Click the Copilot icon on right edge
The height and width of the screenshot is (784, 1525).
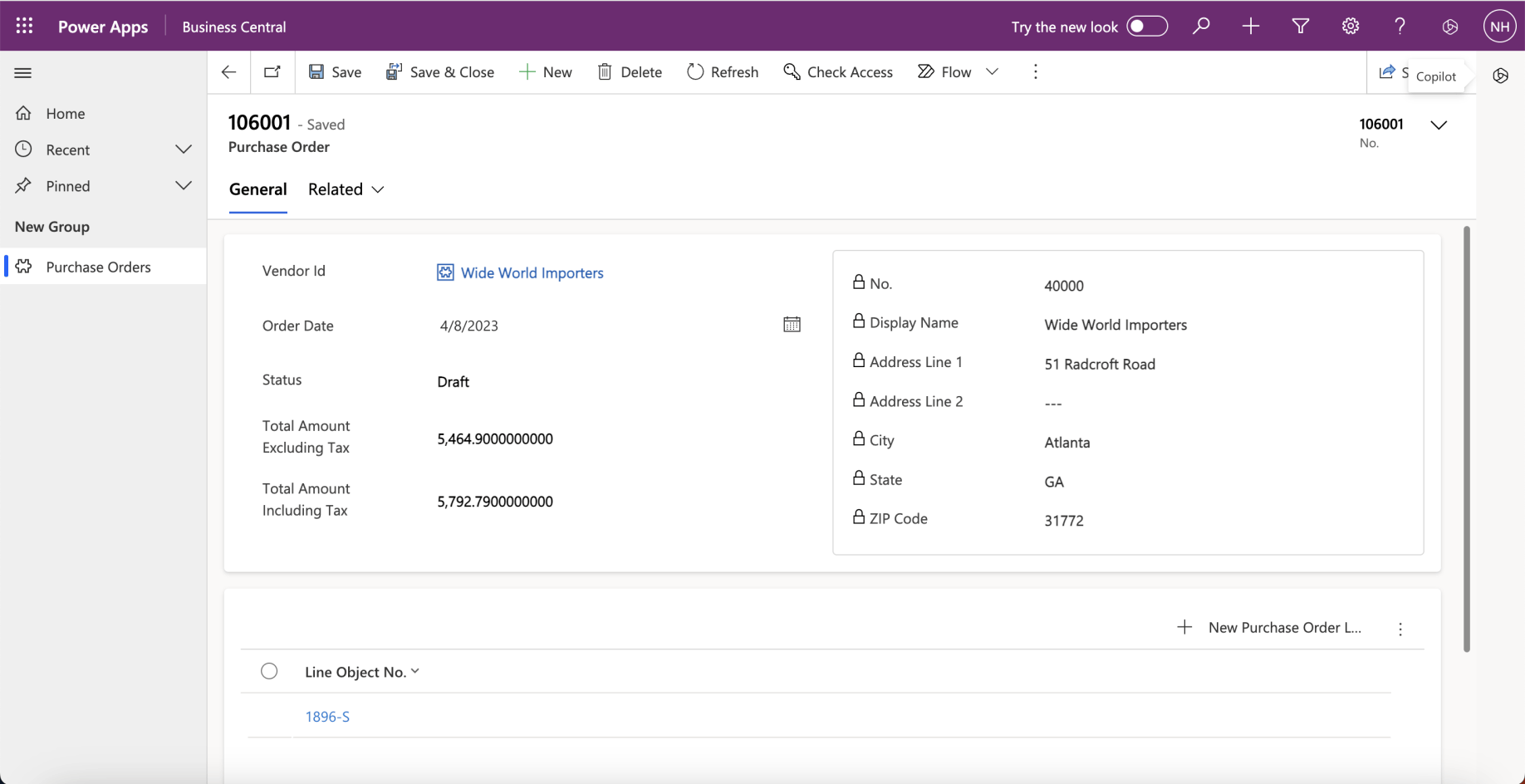(x=1500, y=76)
